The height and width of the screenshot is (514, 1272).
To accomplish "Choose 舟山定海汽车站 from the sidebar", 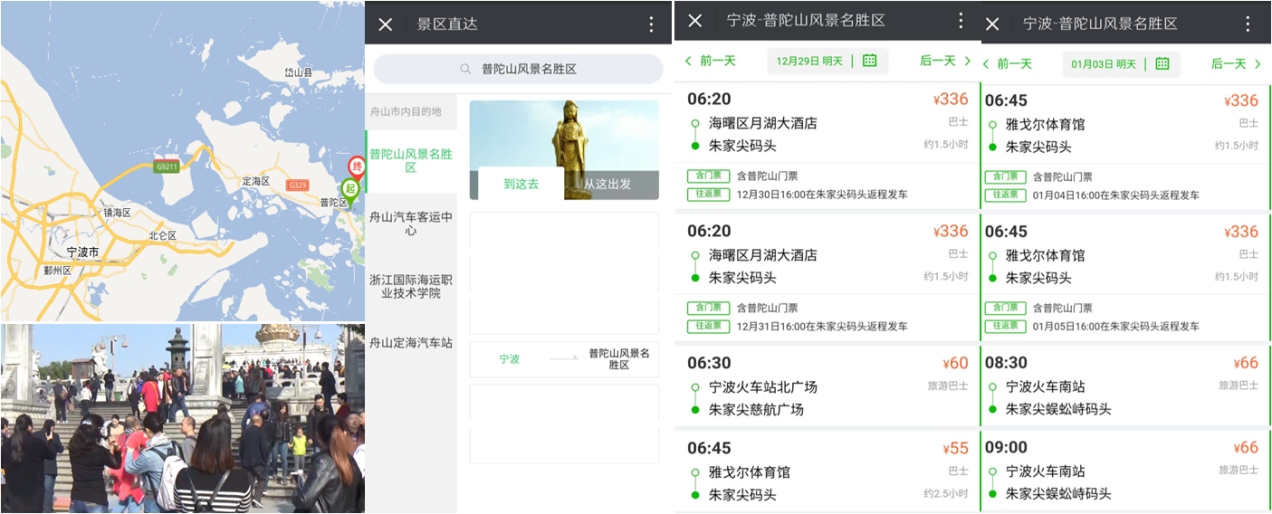I will click(x=411, y=342).
